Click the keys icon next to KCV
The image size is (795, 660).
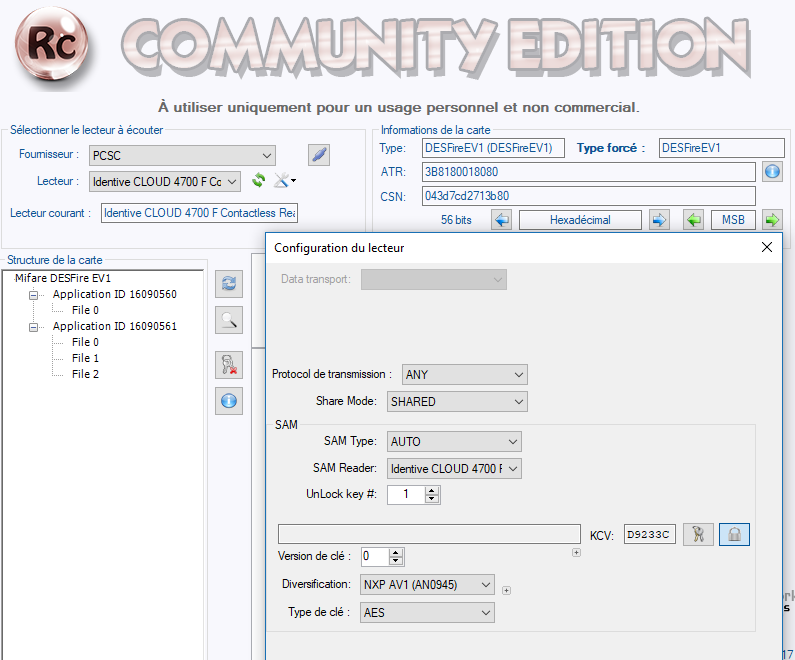pyautogui.click(x=698, y=535)
